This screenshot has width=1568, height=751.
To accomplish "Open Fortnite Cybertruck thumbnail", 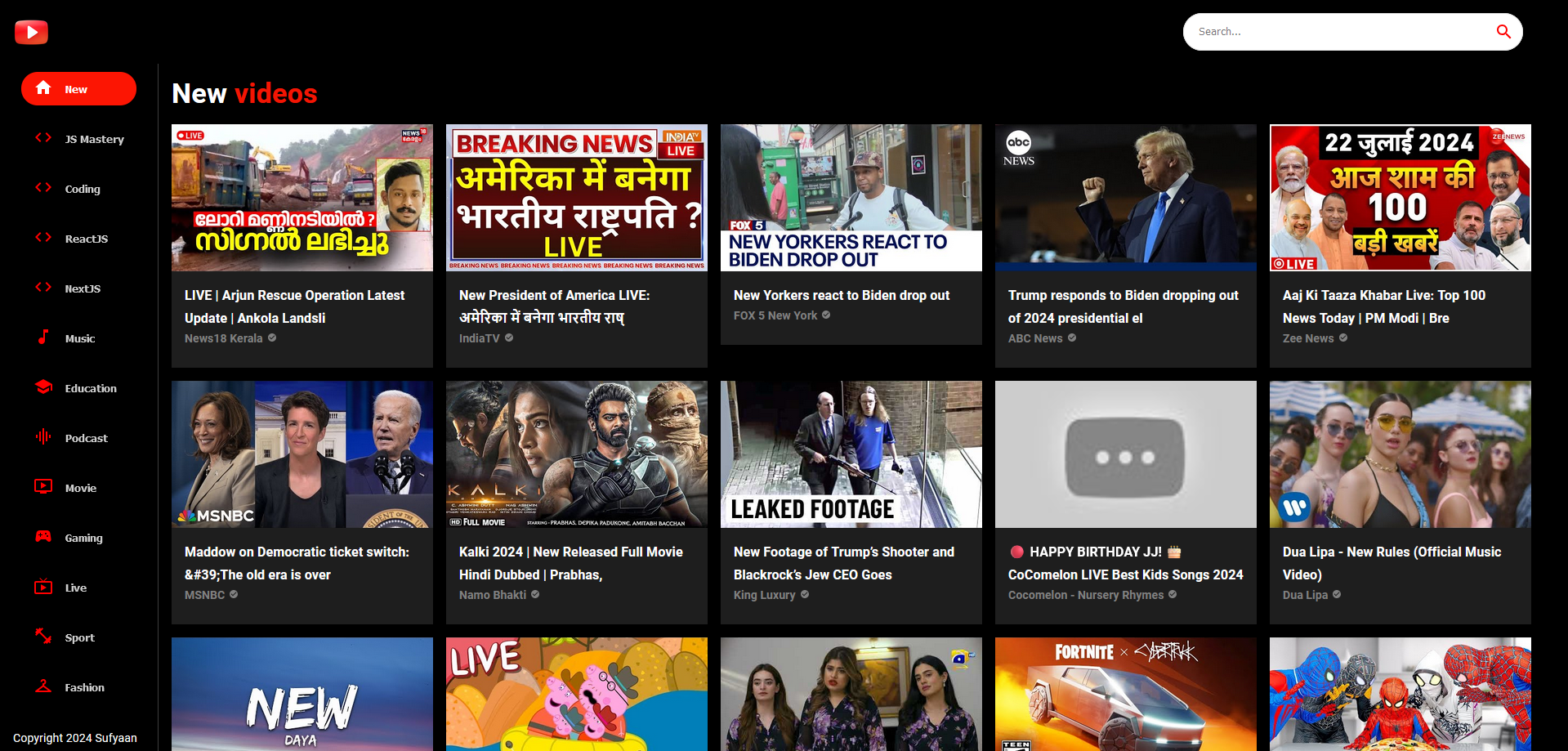I will [1126, 694].
